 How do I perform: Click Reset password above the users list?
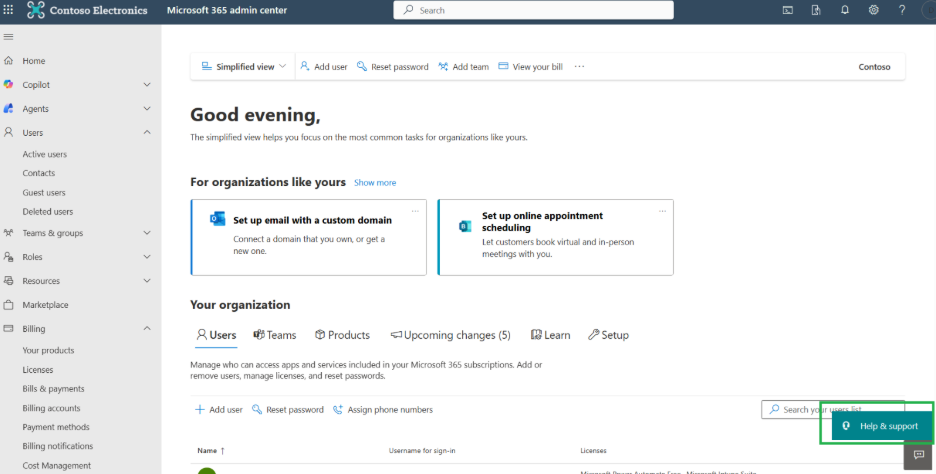pos(288,410)
